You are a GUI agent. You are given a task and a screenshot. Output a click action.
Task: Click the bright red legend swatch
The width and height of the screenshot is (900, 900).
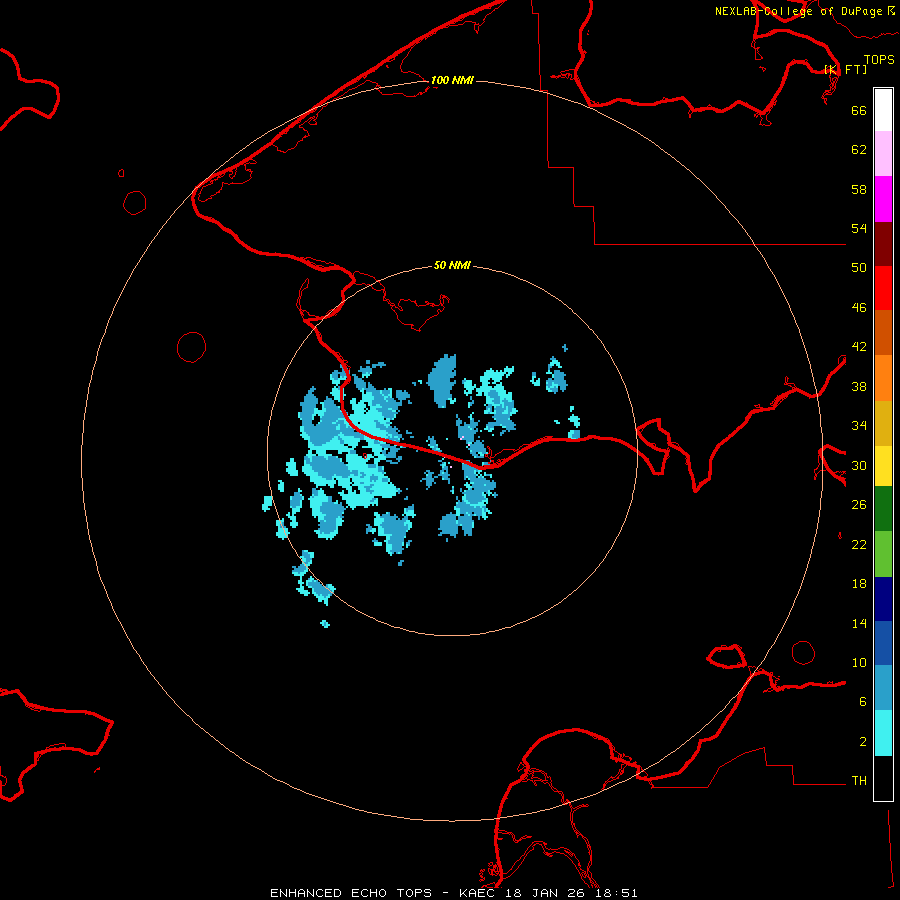pyautogui.click(x=883, y=288)
